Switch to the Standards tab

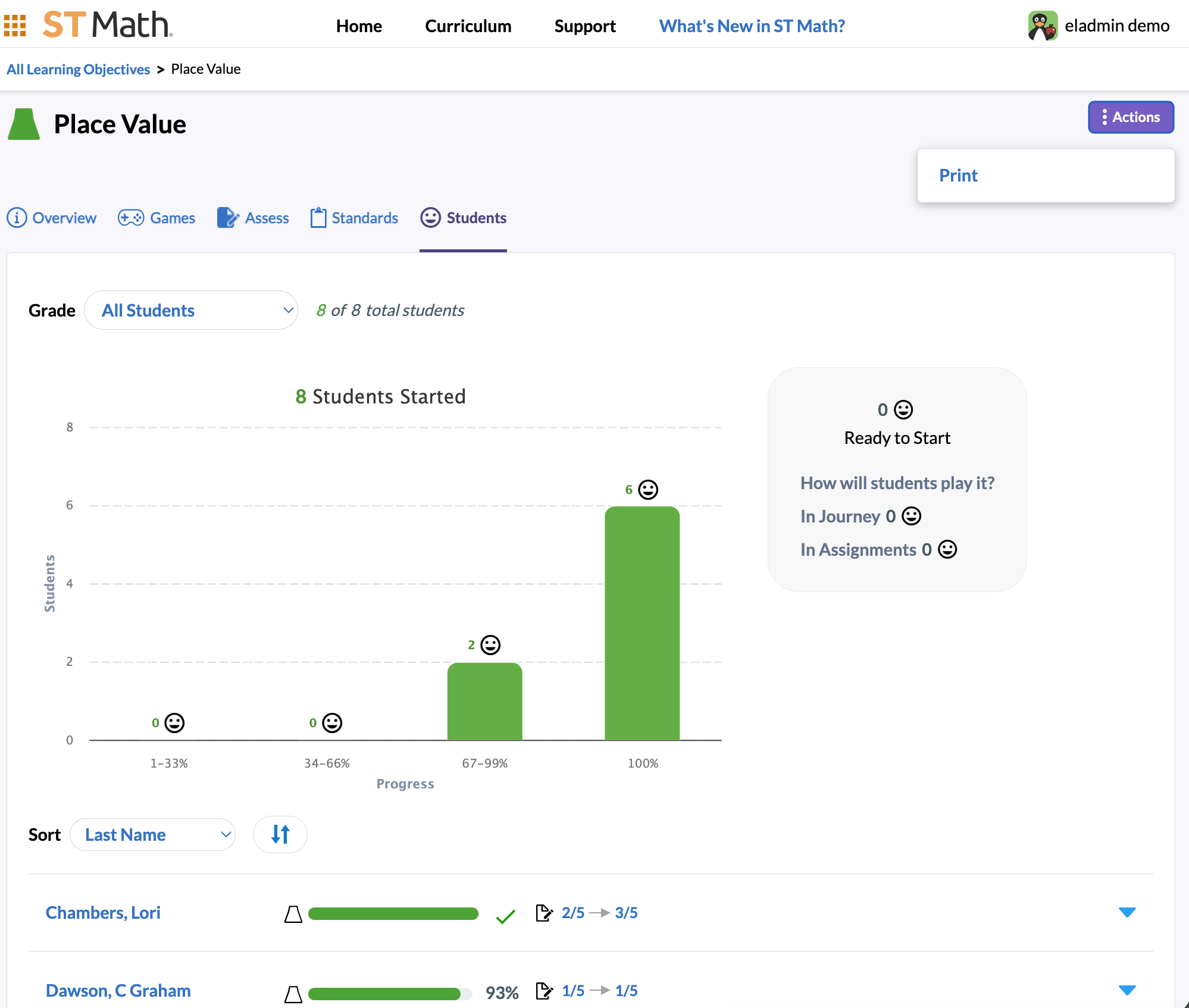(354, 218)
